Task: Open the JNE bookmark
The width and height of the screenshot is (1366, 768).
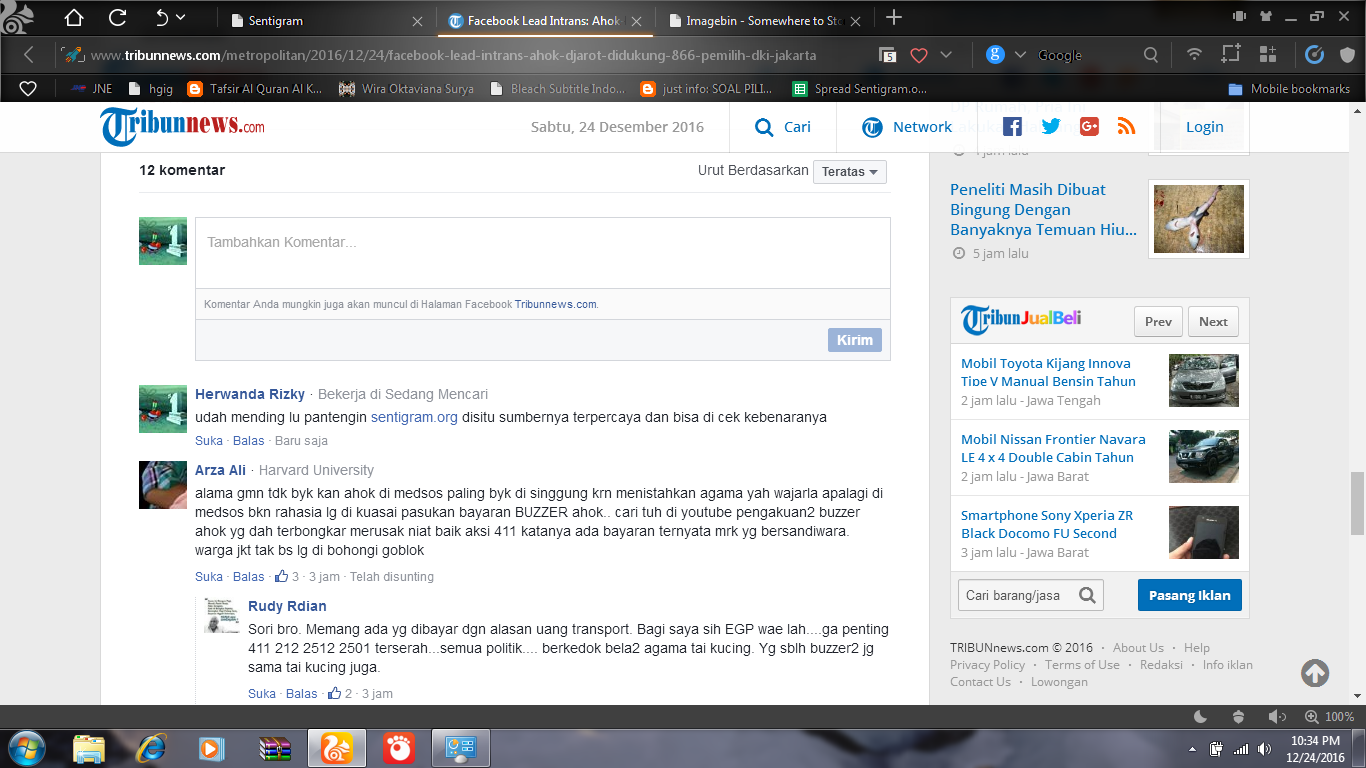Action: [92, 88]
